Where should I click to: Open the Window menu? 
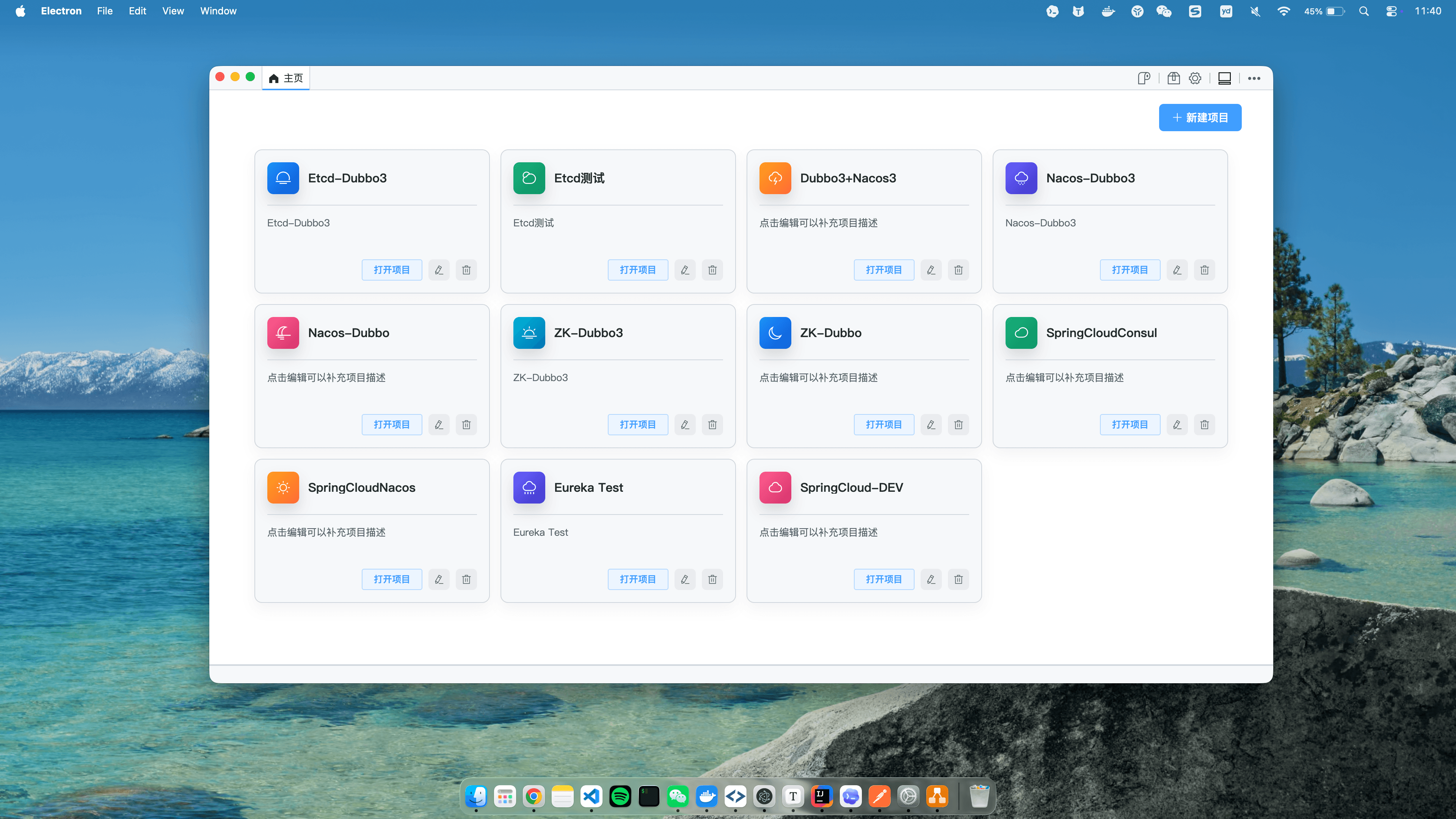(x=218, y=11)
